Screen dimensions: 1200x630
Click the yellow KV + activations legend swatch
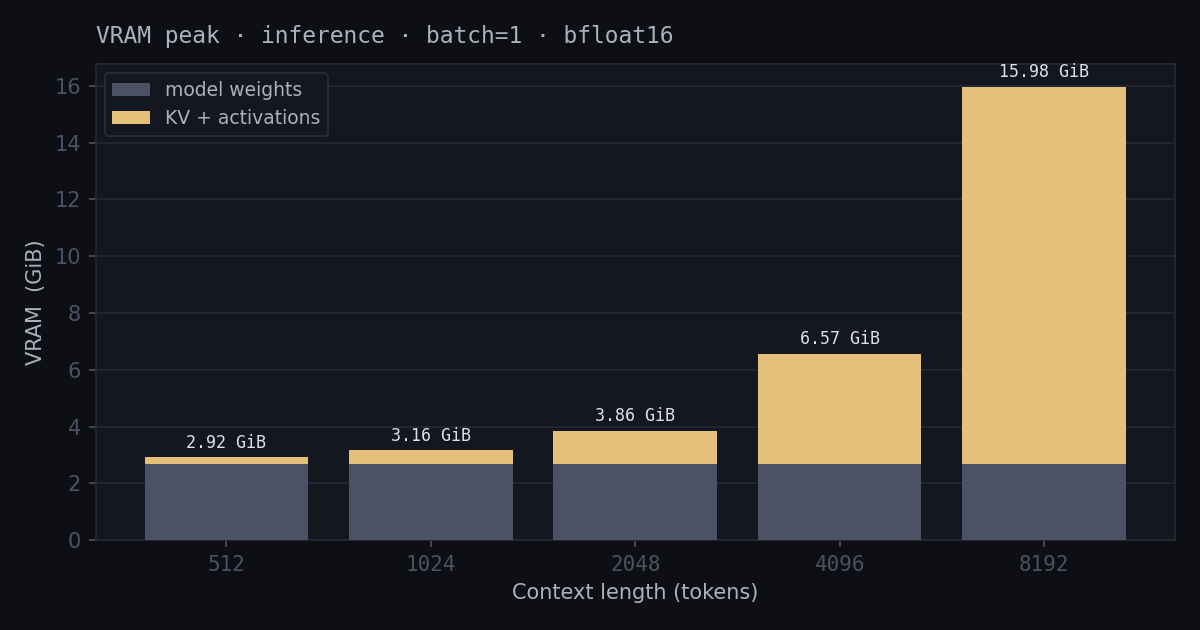point(131,118)
